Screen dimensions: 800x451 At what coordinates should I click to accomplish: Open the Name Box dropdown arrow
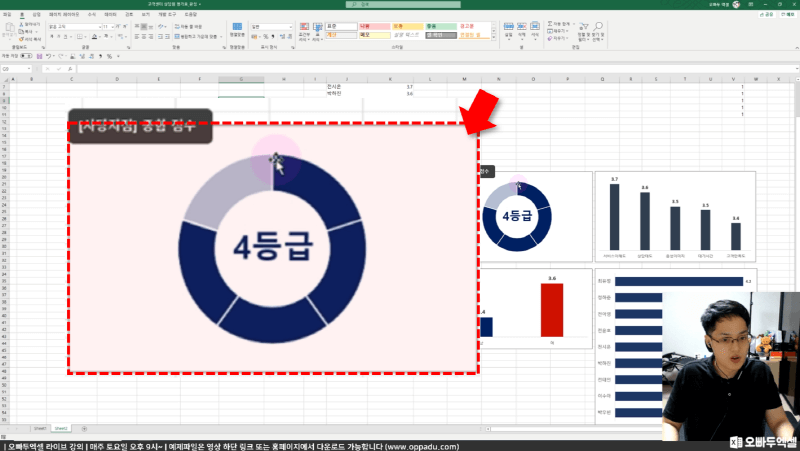(x=29, y=69)
